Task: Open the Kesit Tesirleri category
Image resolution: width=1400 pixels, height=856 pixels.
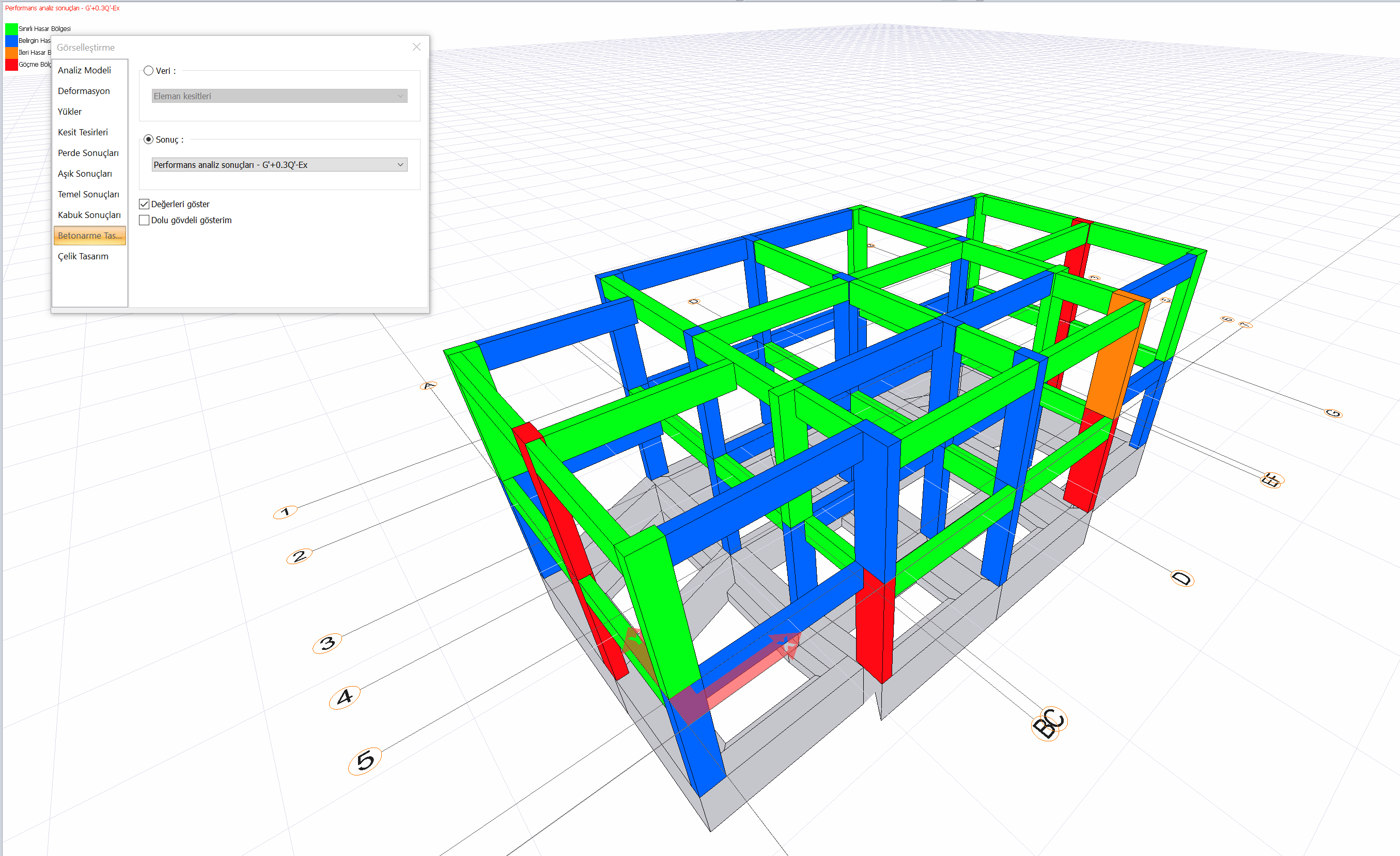Action: click(x=83, y=132)
